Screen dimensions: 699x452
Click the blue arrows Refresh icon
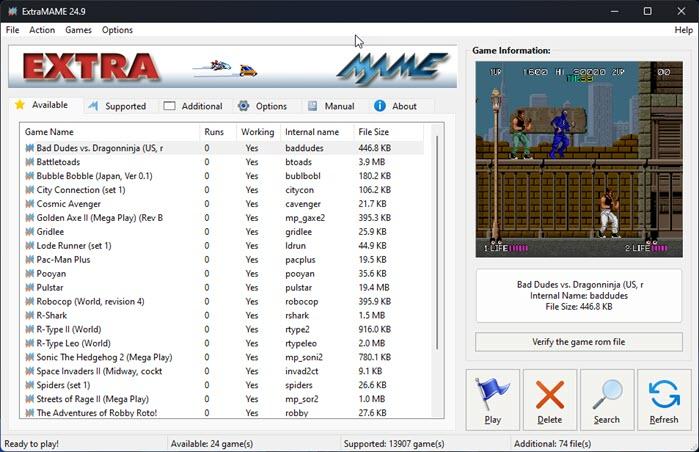coord(664,394)
